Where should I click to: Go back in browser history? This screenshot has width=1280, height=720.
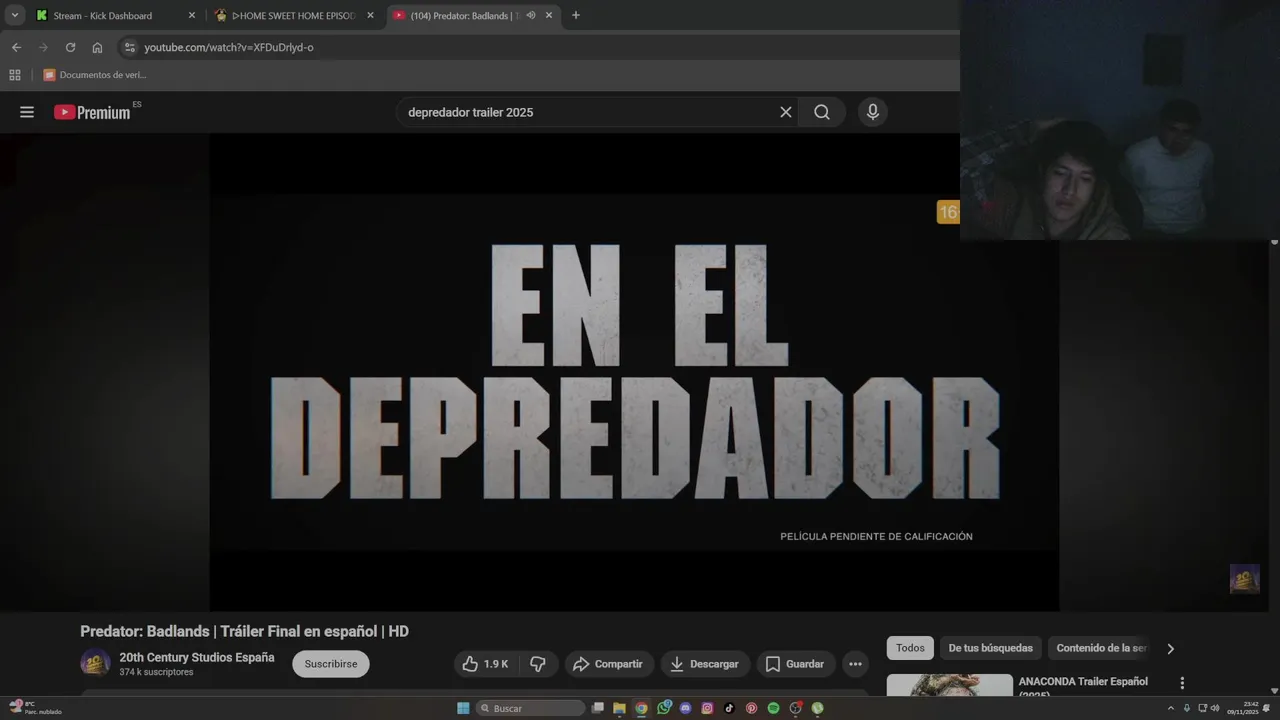(x=16, y=47)
